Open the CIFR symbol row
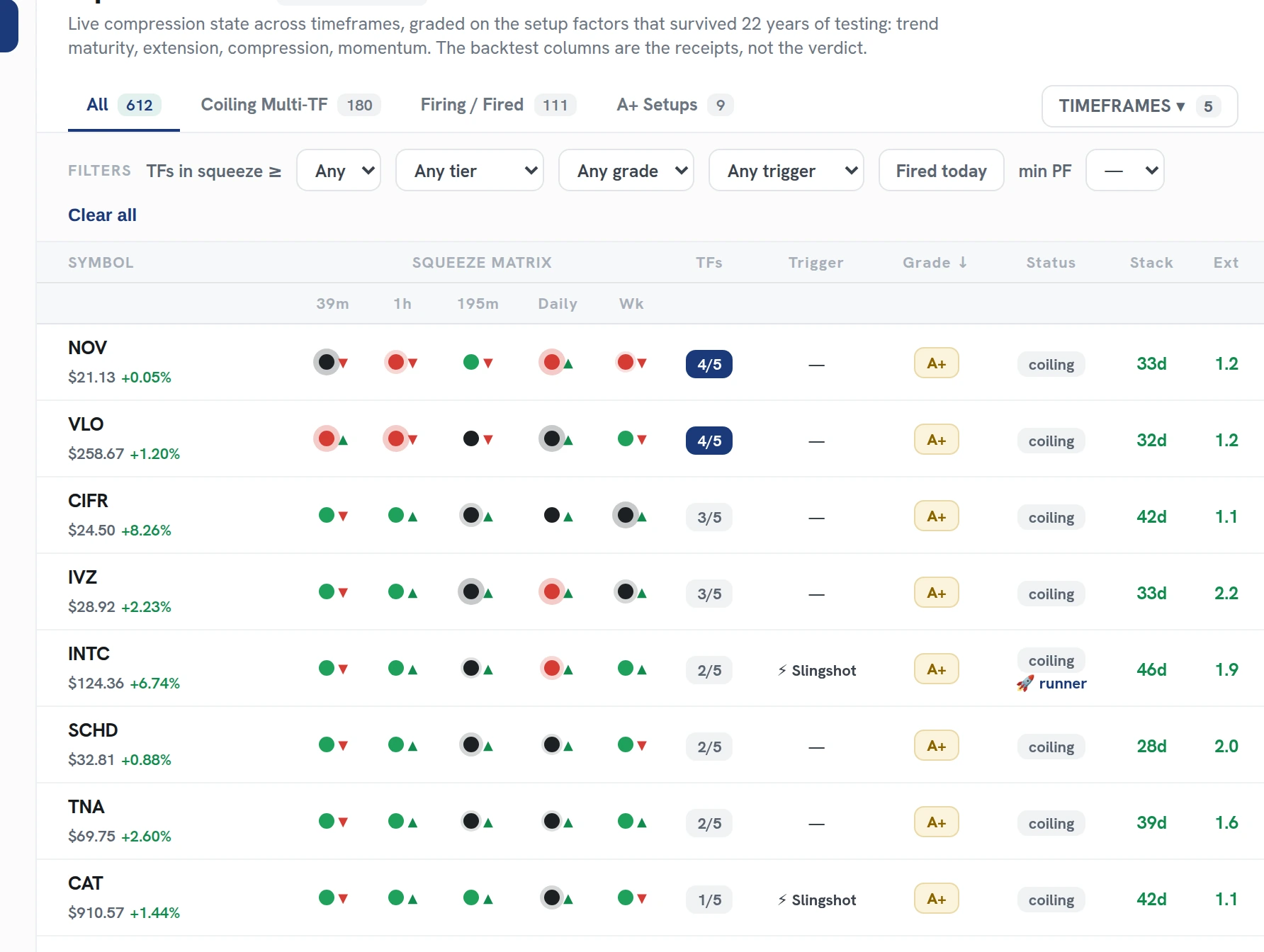This screenshot has height=952, width=1264. click(x=650, y=516)
